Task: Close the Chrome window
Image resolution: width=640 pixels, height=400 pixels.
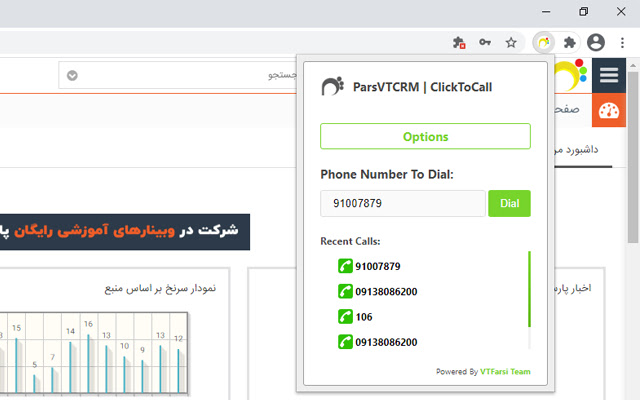Action: tap(621, 11)
